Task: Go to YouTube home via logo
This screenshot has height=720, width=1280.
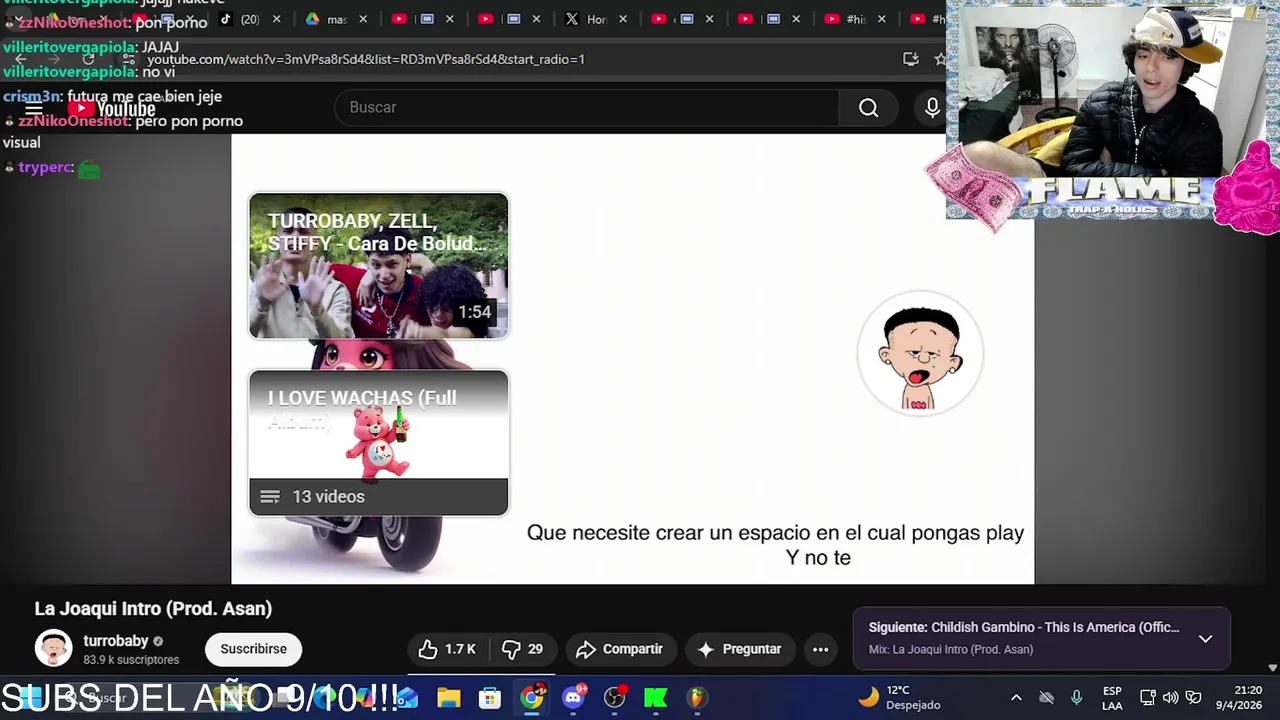Action: 112,108
